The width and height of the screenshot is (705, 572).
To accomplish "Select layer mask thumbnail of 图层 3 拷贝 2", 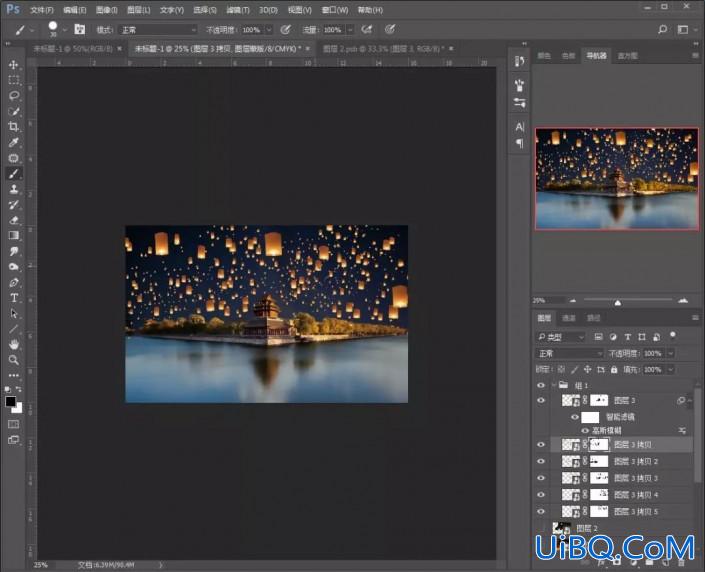I will (599, 461).
